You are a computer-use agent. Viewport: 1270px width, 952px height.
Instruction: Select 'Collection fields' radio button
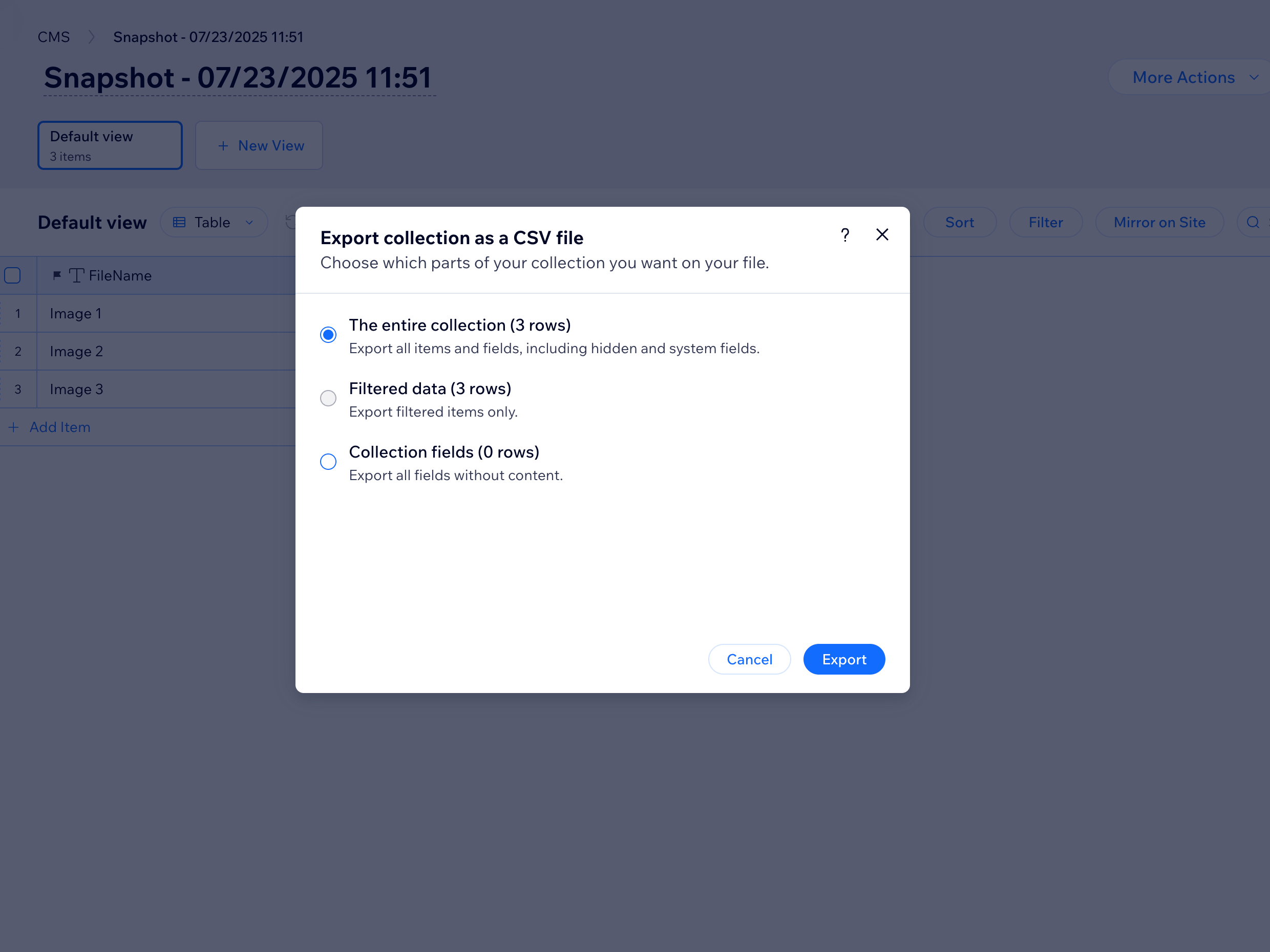328,462
